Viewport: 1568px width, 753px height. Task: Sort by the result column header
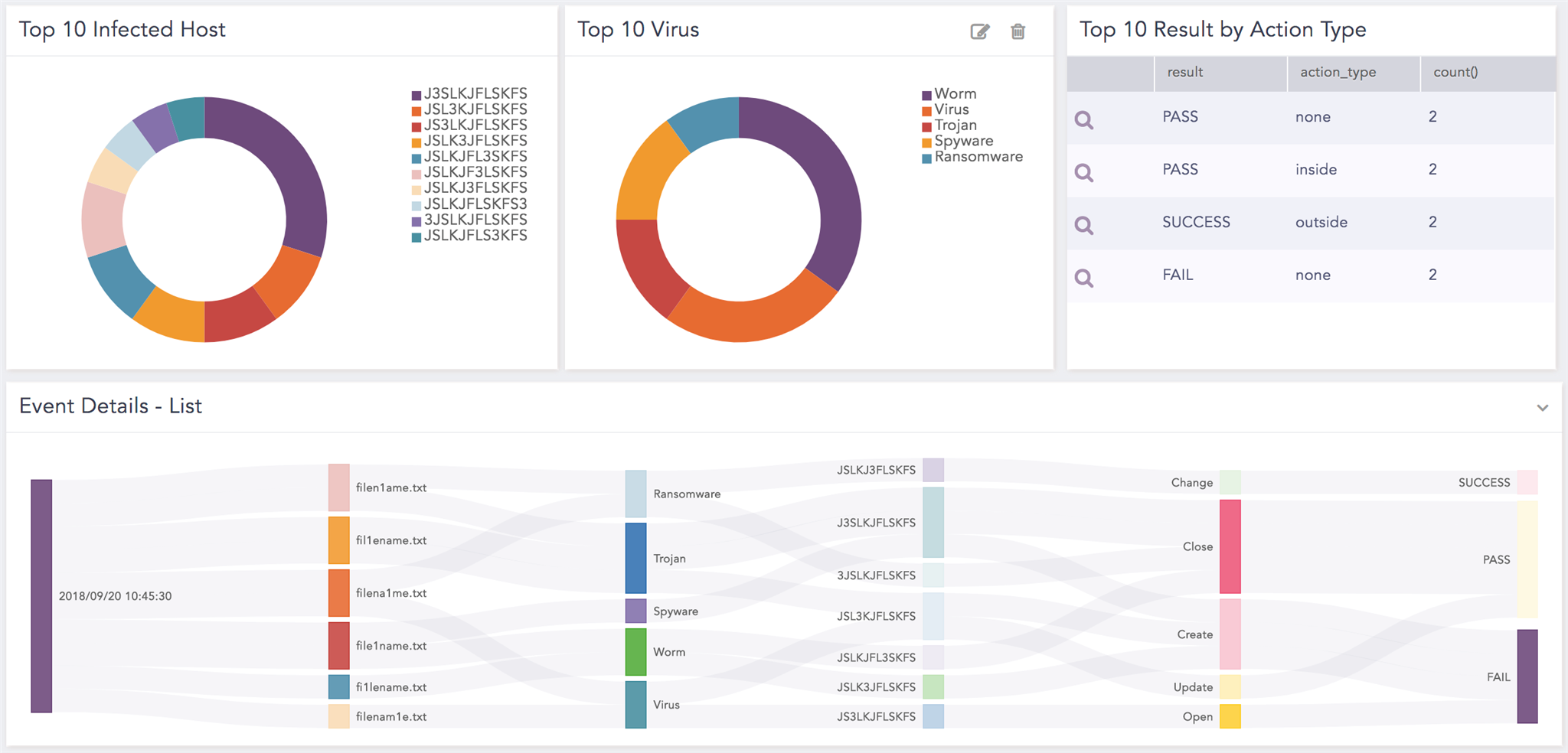click(x=1184, y=73)
